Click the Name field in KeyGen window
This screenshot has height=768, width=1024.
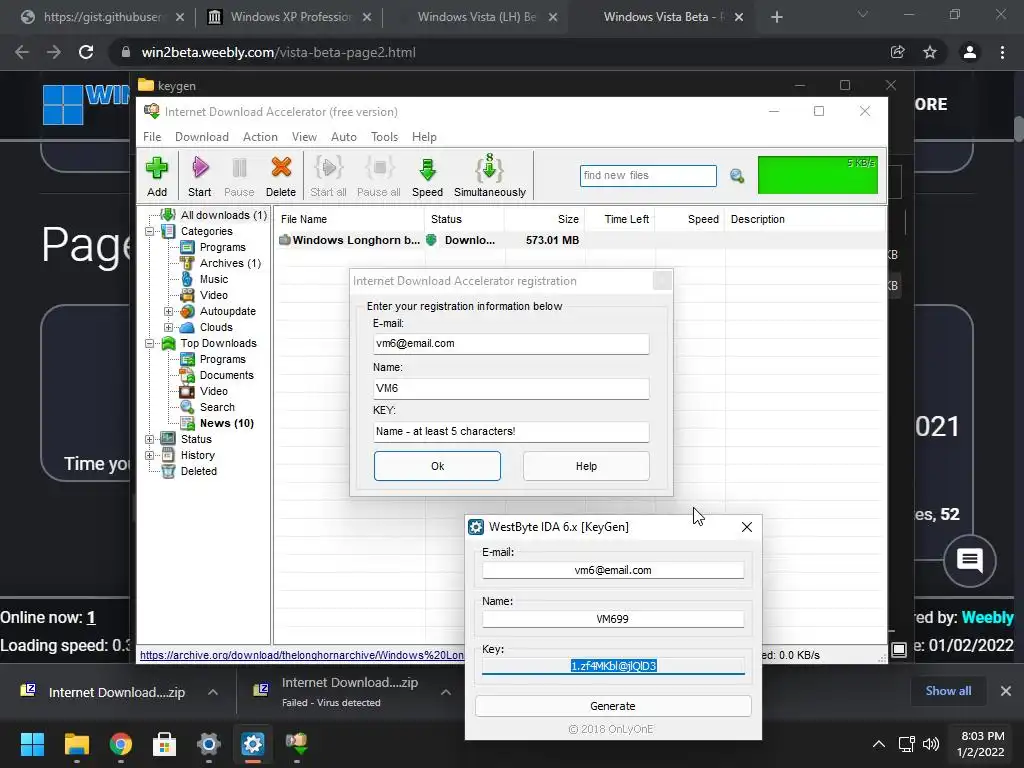pos(613,619)
